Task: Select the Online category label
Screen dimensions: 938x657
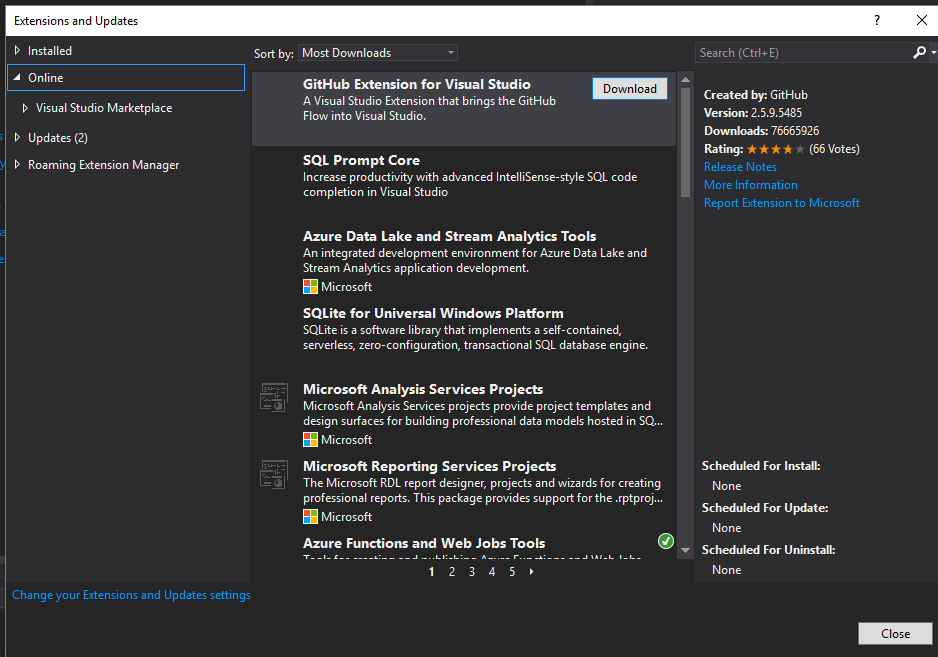Action: (x=45, y=78)
